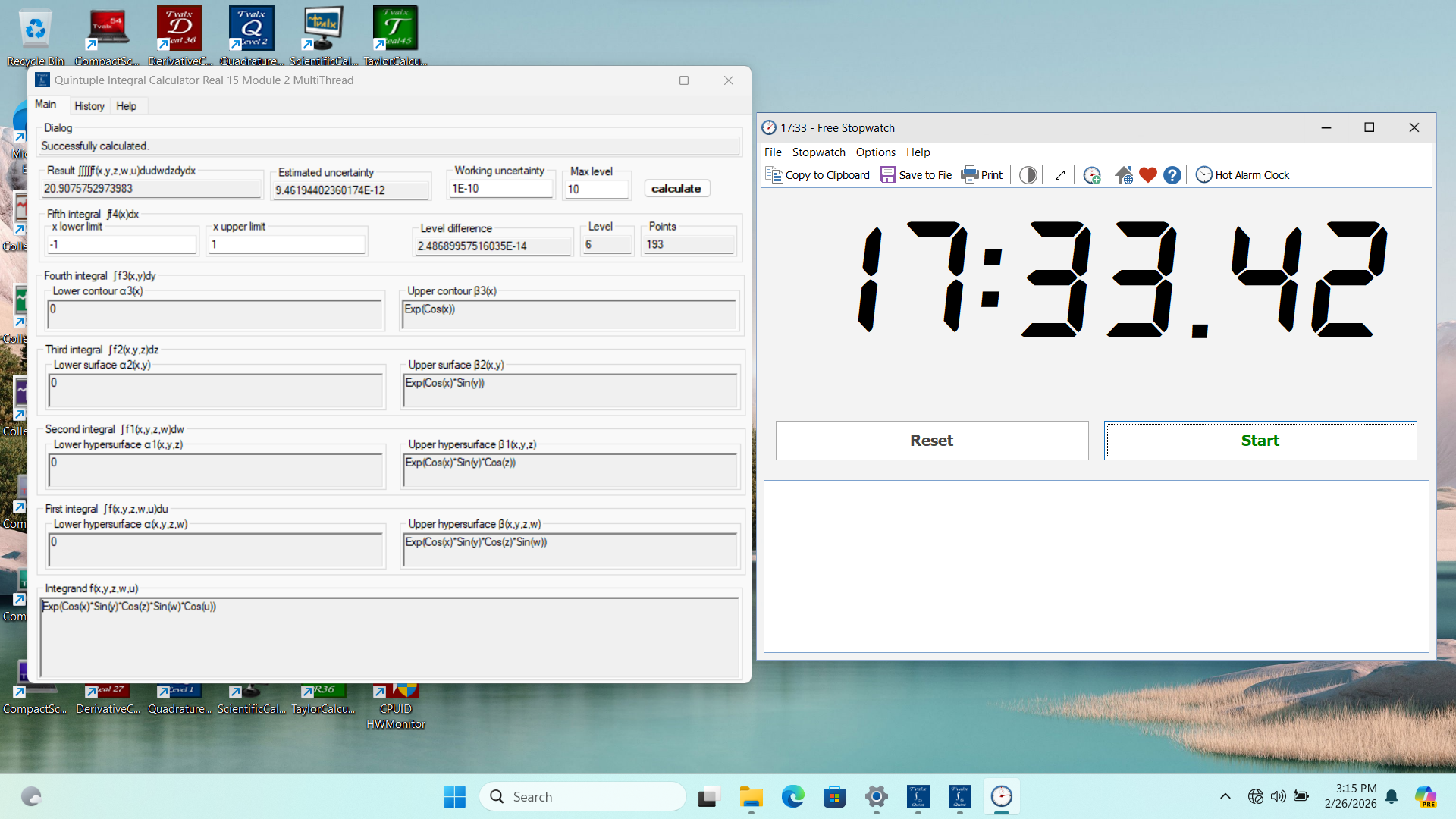Open the program home website icon
Viewport: 1456px width, 819px height.
click(x=1124, y=174)
